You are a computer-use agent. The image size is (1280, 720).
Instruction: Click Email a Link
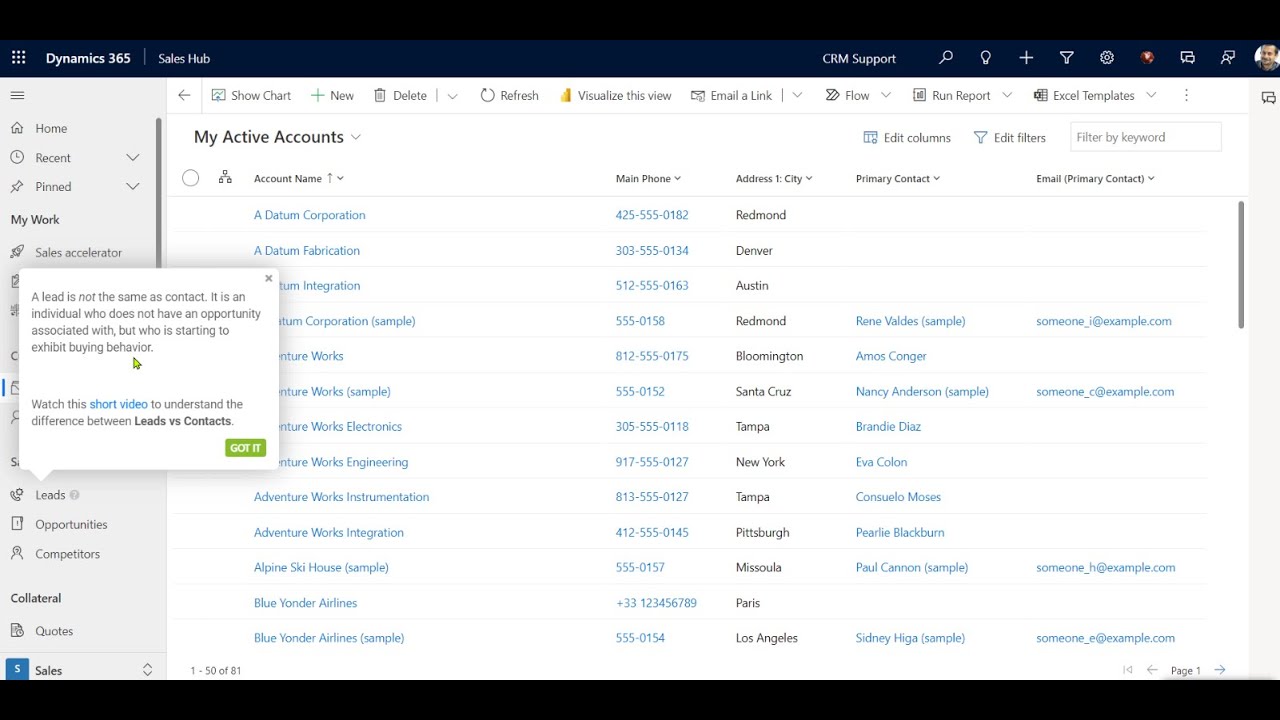click(x=730, y=95)
